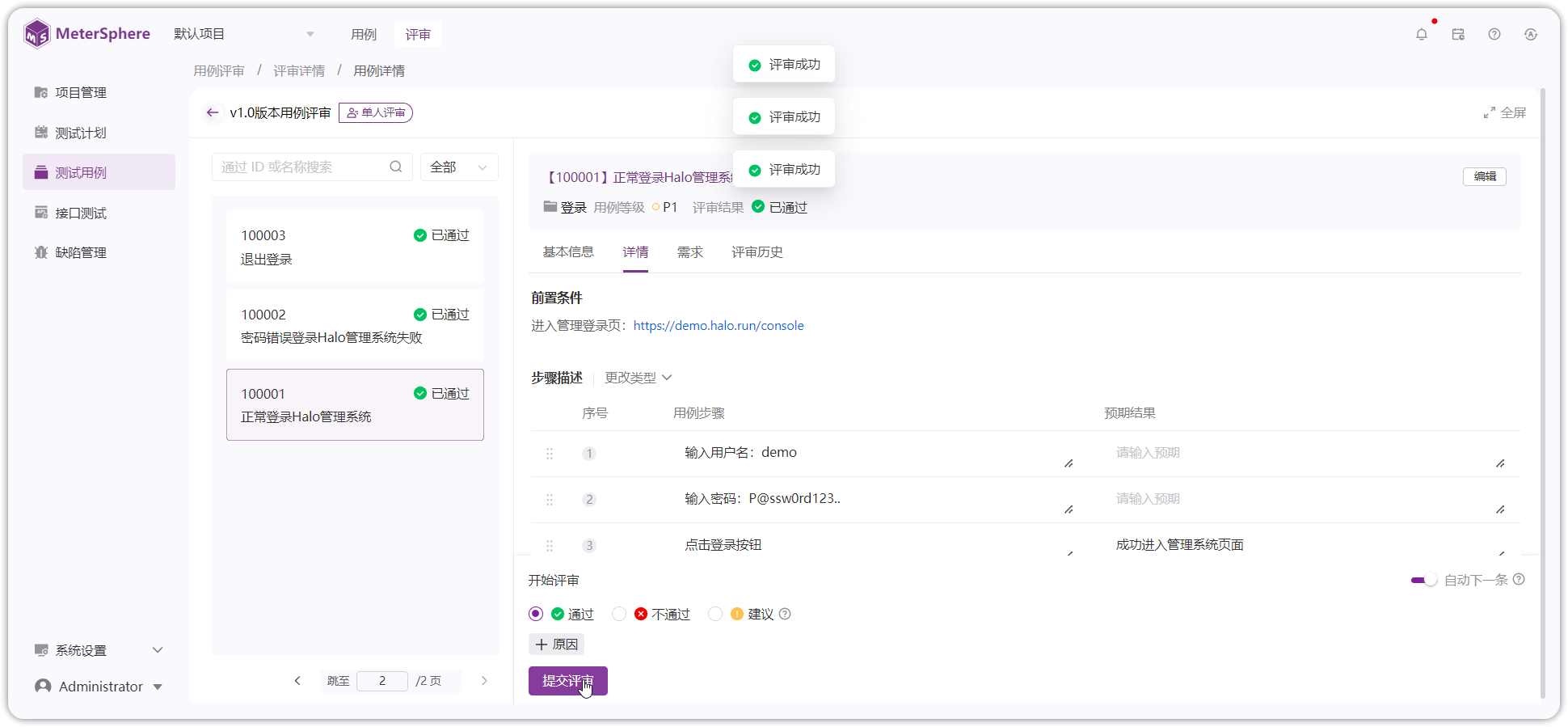Click expand icon of 输入用户名 step cell
The width and height of the screenshot is (1568, 727).
pyautogui.click(x=1069, y=463)
